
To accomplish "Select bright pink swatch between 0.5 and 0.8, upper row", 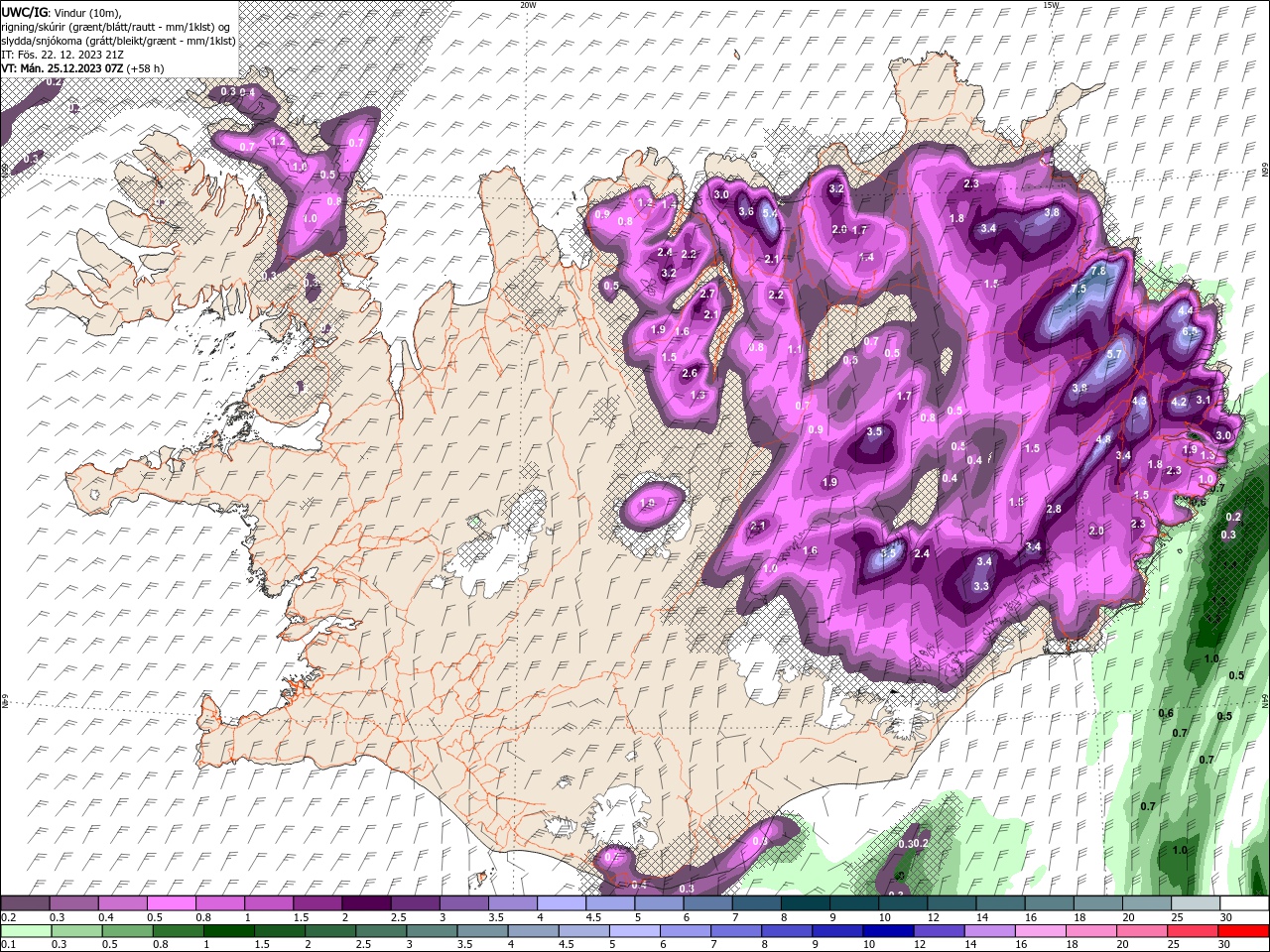I will tap(171, 903).
